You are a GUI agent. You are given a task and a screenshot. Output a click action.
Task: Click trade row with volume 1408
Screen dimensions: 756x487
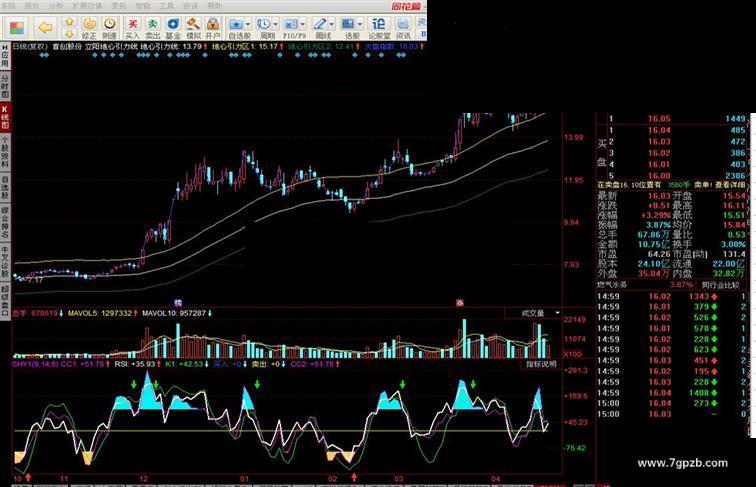click(x=672, y=393)
